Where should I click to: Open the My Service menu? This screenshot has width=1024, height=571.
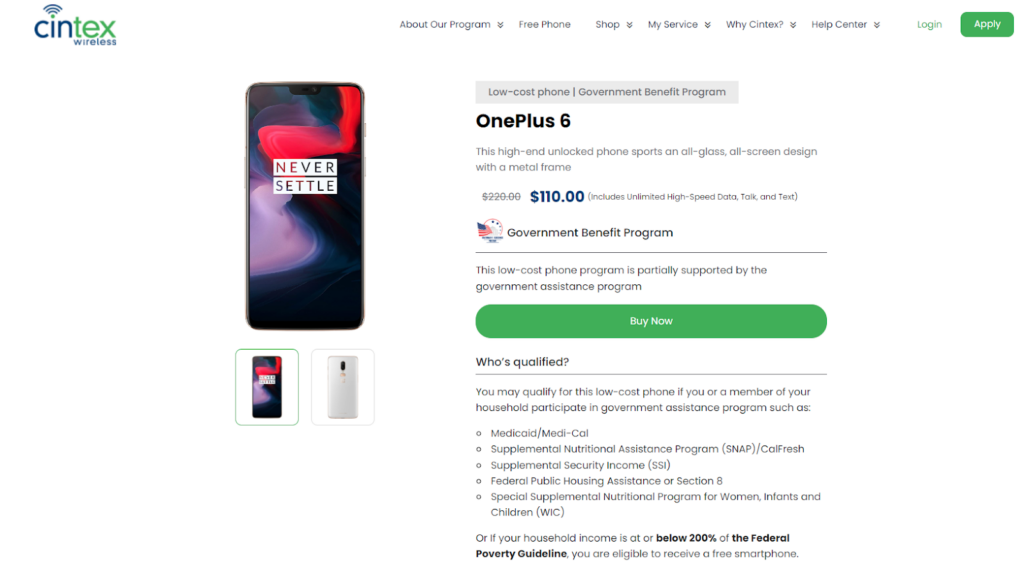673,24
